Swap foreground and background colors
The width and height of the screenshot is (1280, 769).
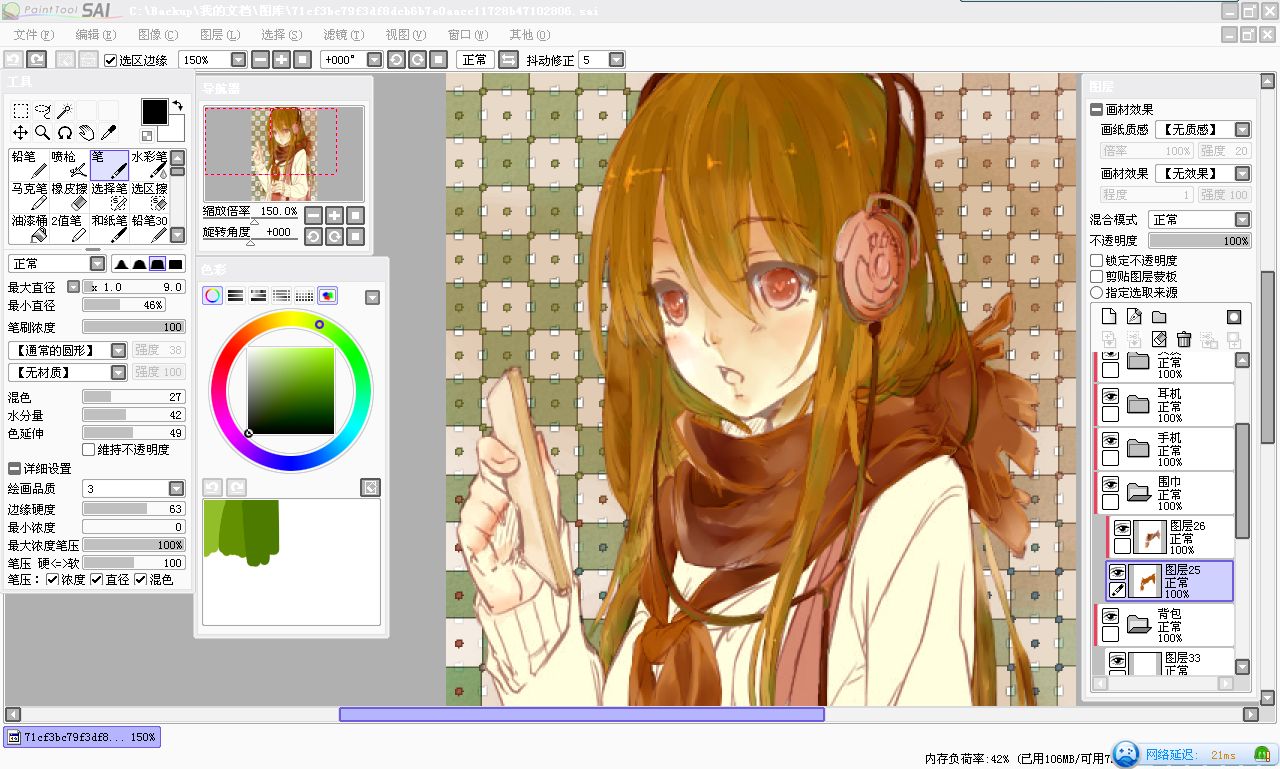177,105
